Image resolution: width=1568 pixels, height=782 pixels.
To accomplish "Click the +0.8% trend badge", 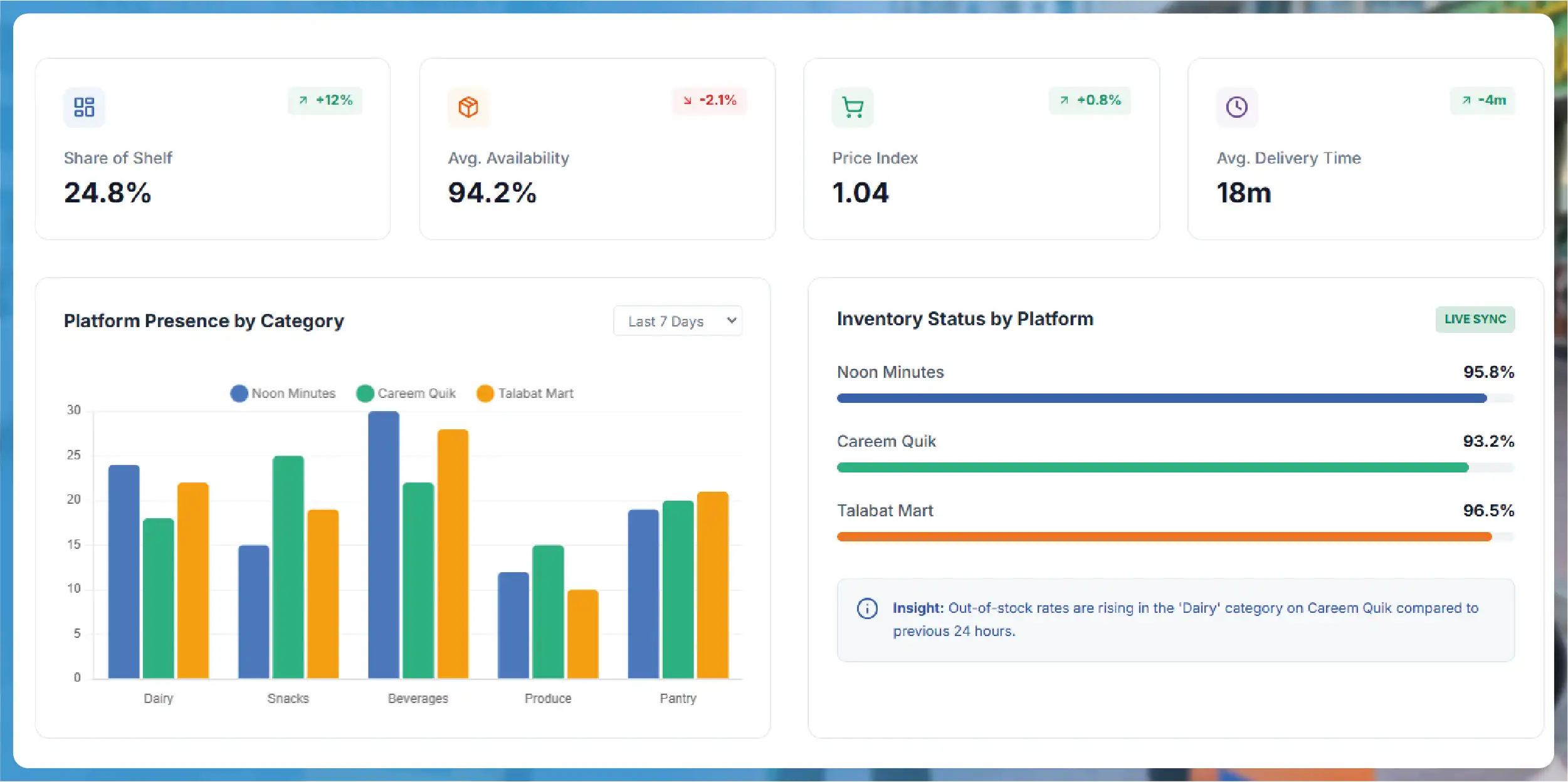I will [x=1090, y=100].
